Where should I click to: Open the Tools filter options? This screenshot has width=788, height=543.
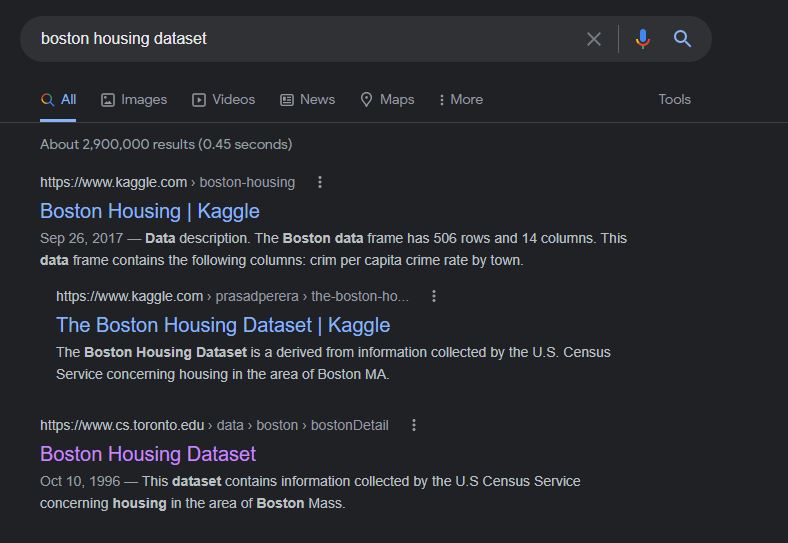pos(674,100)
